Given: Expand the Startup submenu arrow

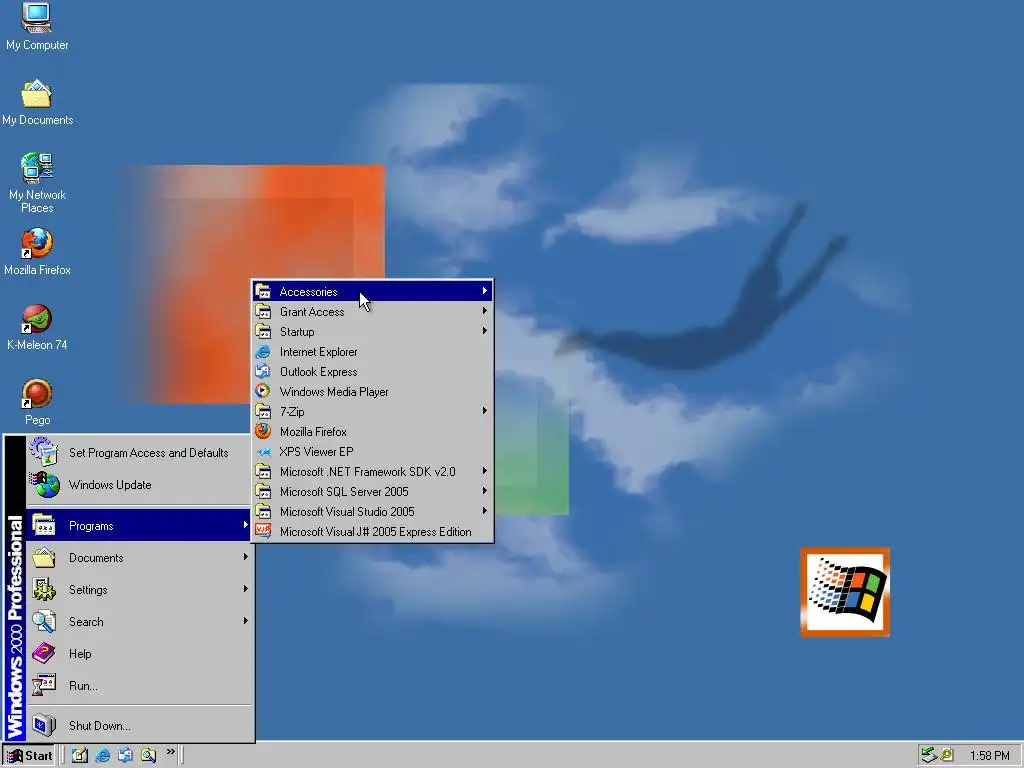Looking at the screenshot, I should (485, 330).
